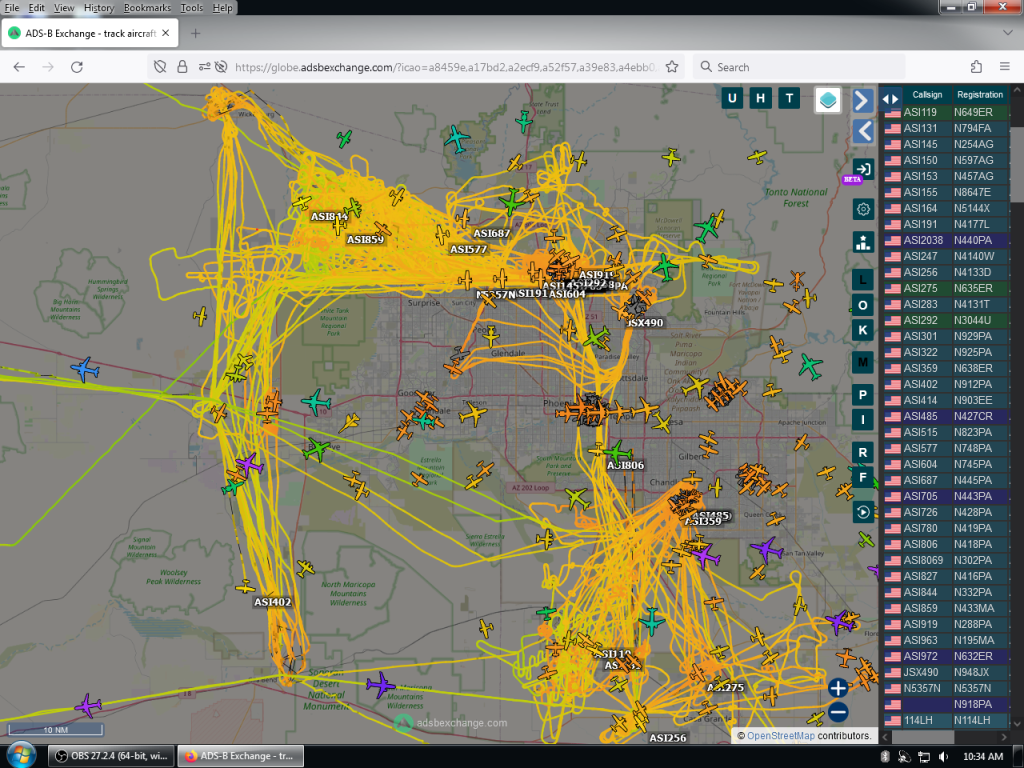Open map settings gear
This screenshot has width=1024, height=768.
pos(863,209)
